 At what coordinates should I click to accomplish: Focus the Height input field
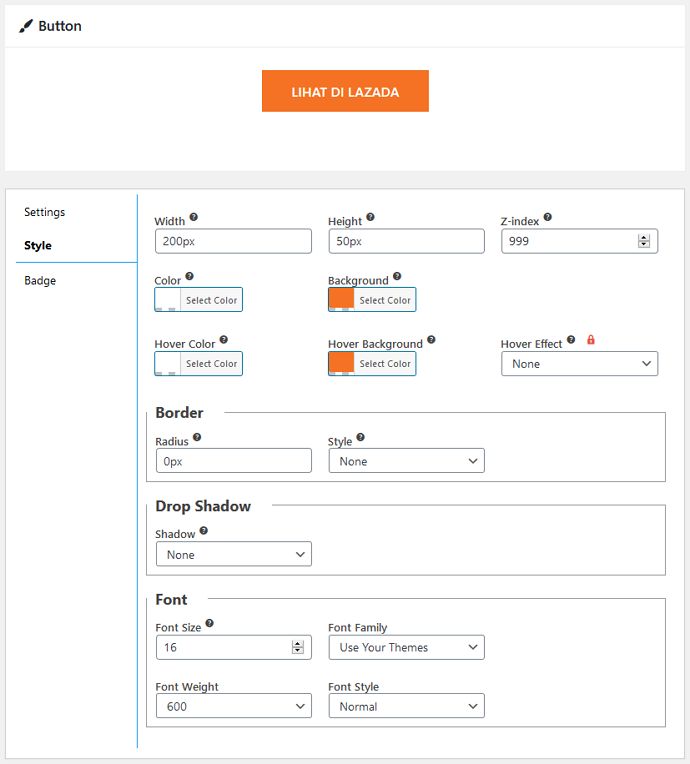click(406, 241)
